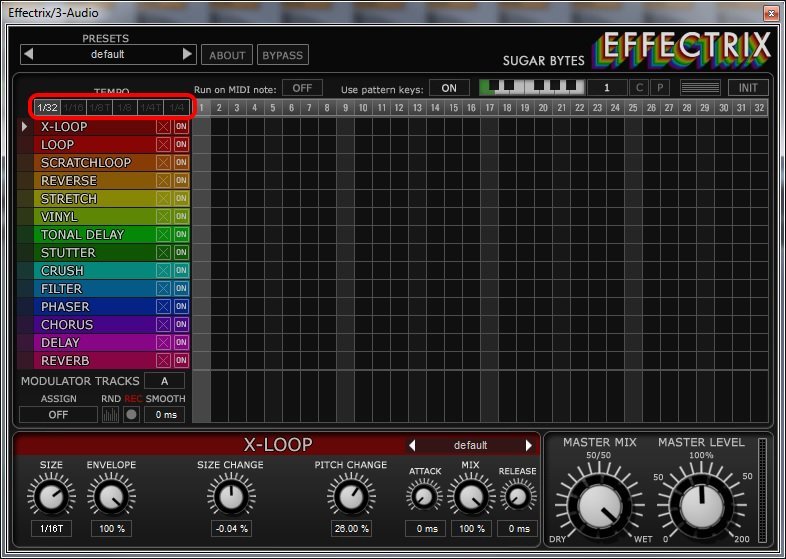Toggle the STRETCH track ON button
Image resolution: width=786 pixels, height=559 pixels.
[181, 199]
